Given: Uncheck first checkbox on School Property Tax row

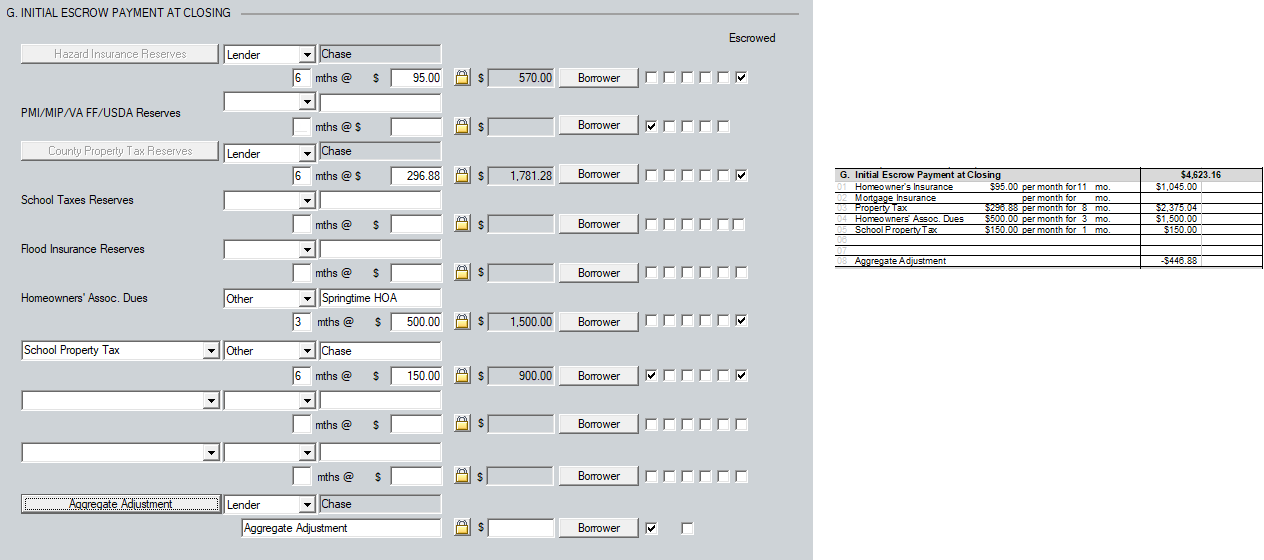Looking at the screenshot, I should (652, 376).
